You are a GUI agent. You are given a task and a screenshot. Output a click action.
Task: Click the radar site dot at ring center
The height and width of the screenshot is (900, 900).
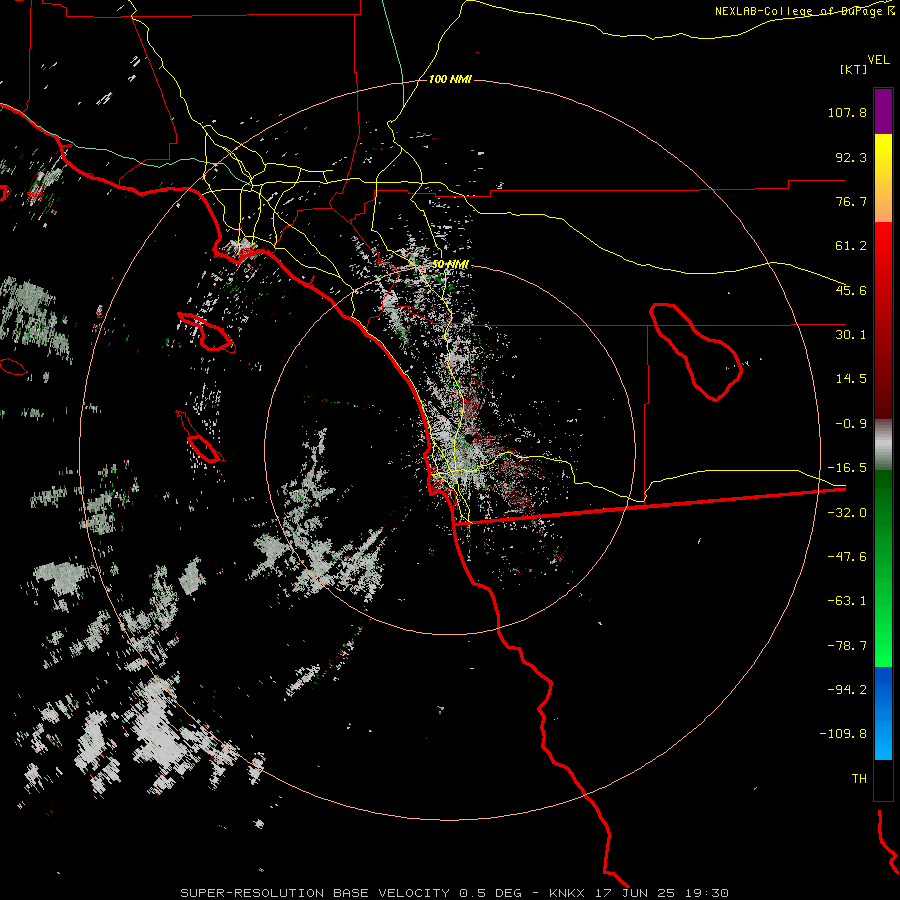[x=469, y=438]
